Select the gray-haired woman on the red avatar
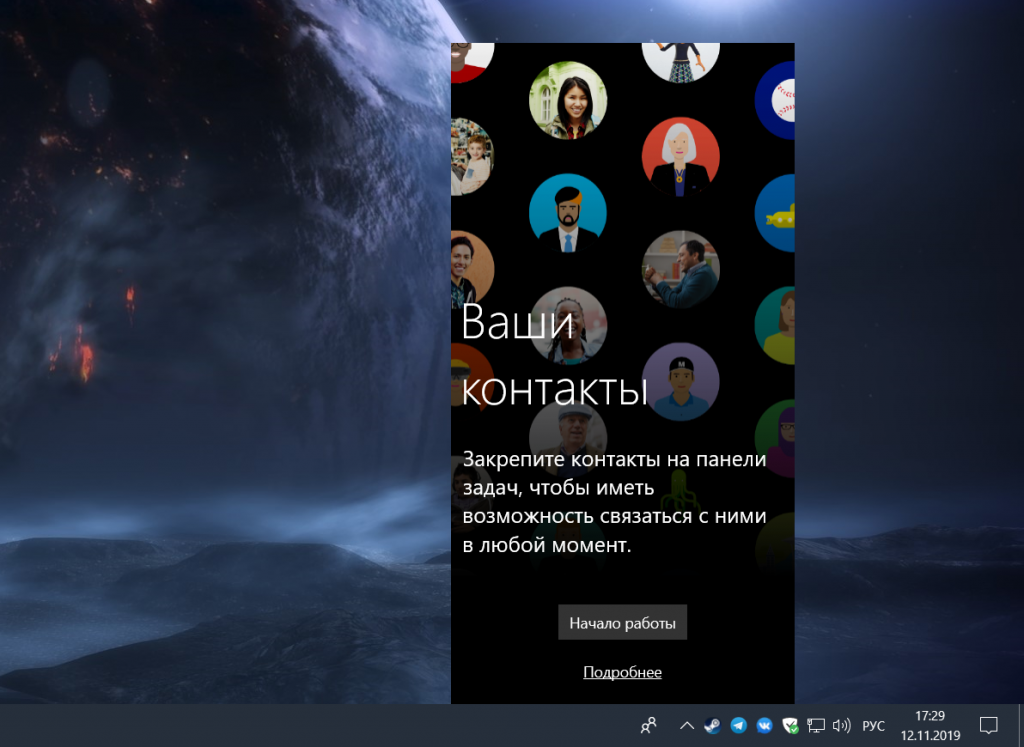Viewport: 1024px width, 747px height. coord(680,157)
